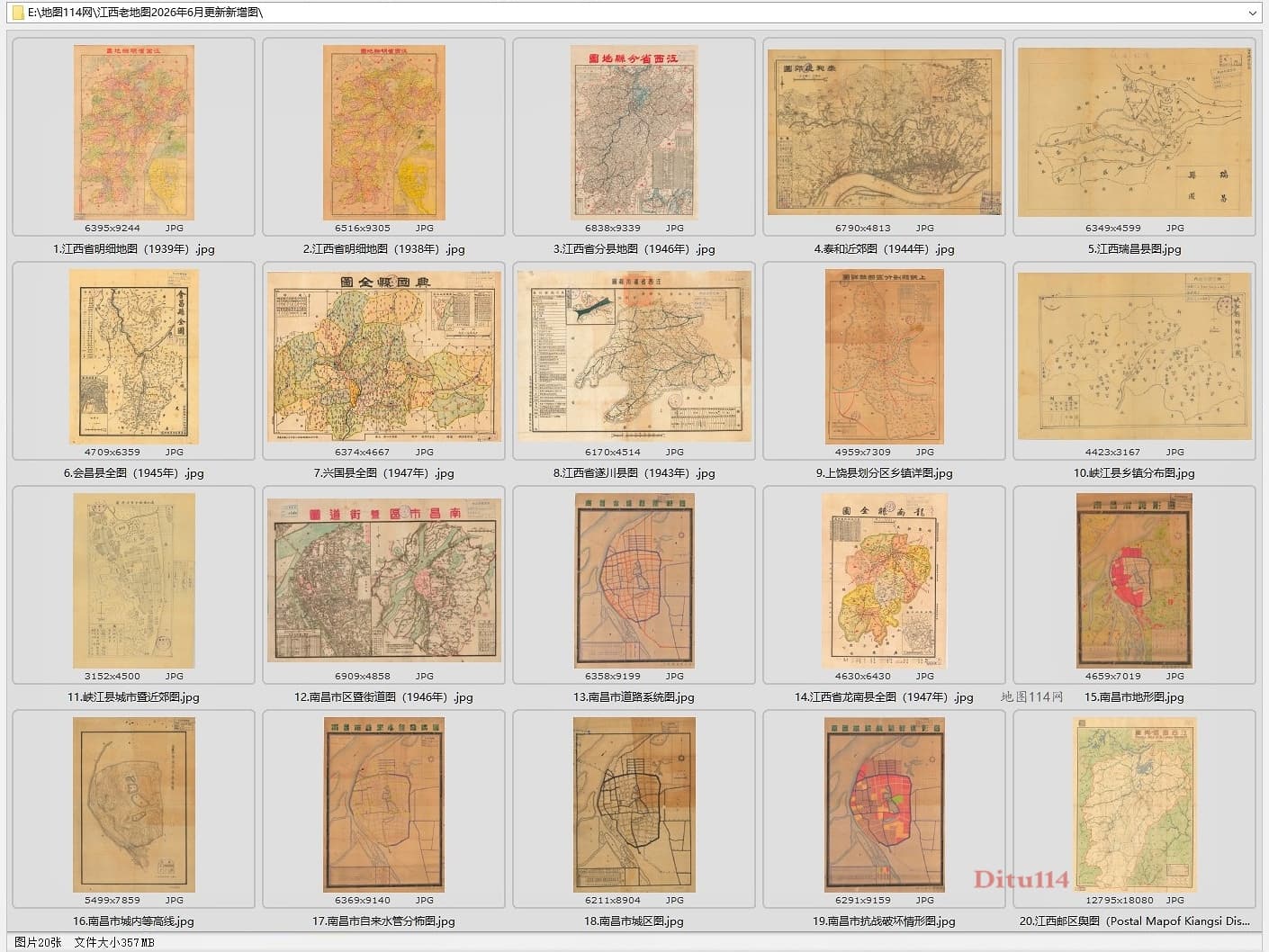
Task: Select the 1939 Jiangxi detailed map thumbnail
Action: tap(133, 132)
